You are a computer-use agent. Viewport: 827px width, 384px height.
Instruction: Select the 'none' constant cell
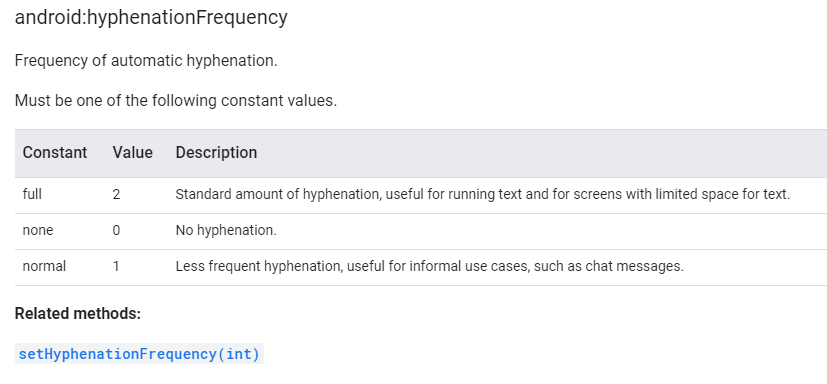coord(38,231)
